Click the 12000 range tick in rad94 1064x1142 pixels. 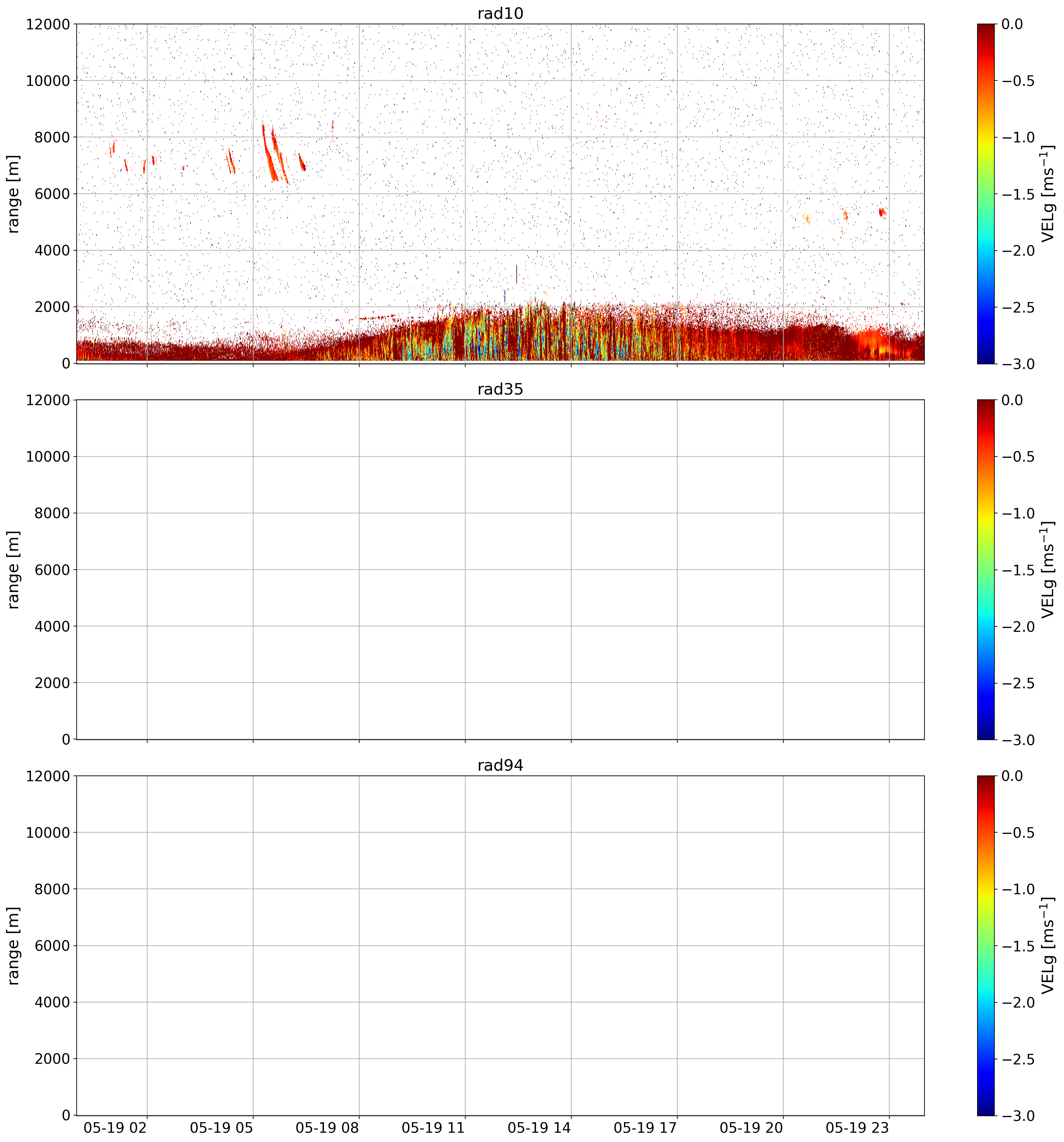48,776
